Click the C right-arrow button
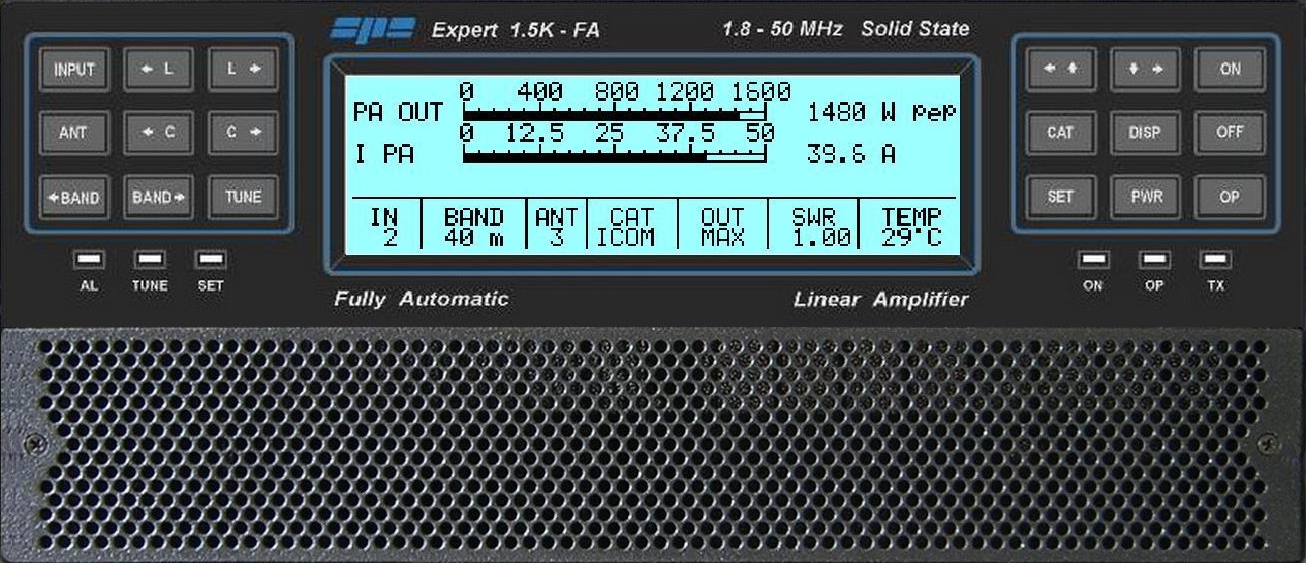 (243, 133)
